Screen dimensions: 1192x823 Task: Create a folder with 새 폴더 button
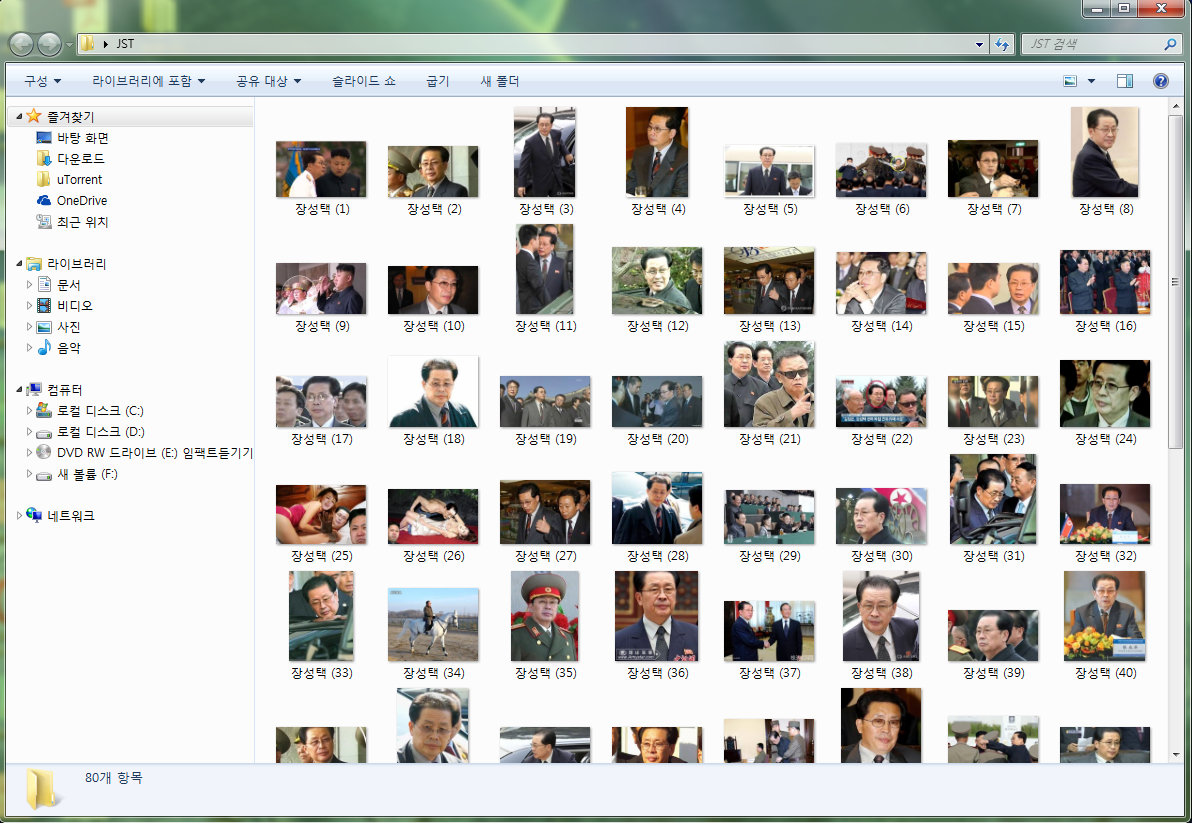click(x=499, y=81)
